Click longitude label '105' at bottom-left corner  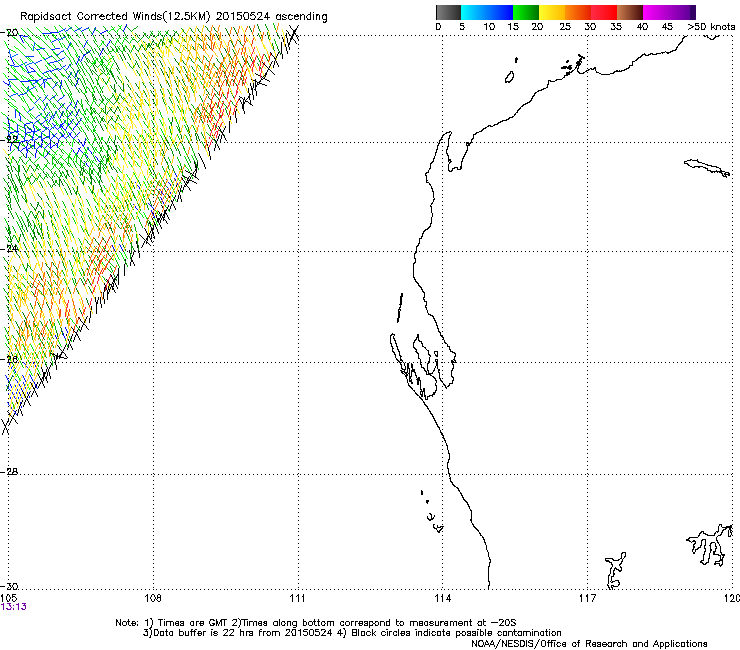(9, 598)
